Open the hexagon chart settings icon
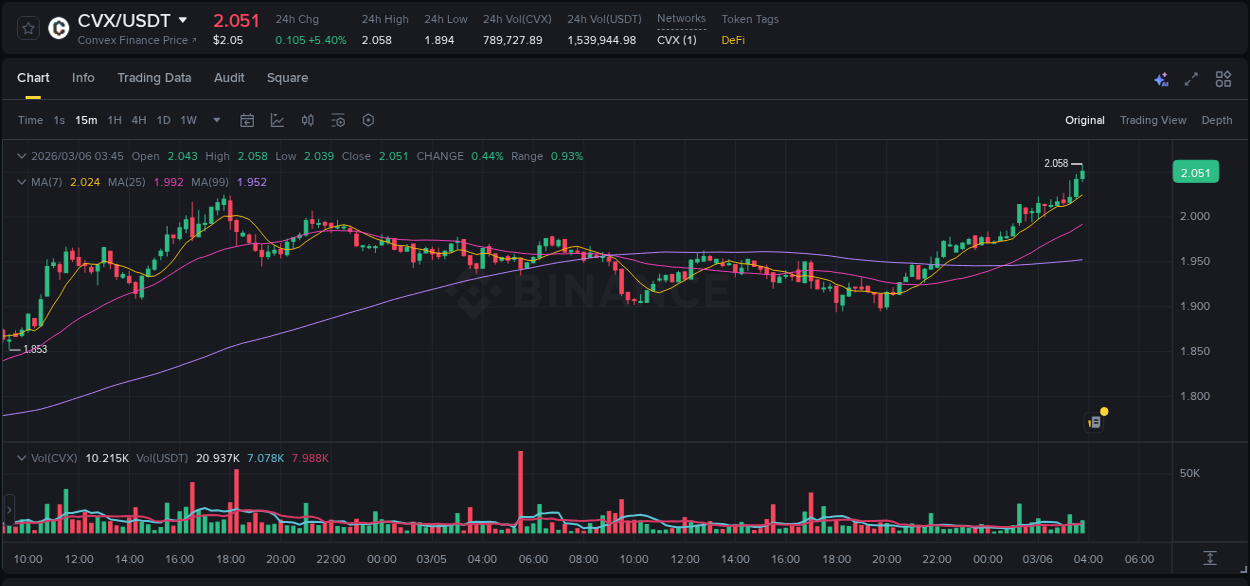1250x586 pixels. click(368, 120)
